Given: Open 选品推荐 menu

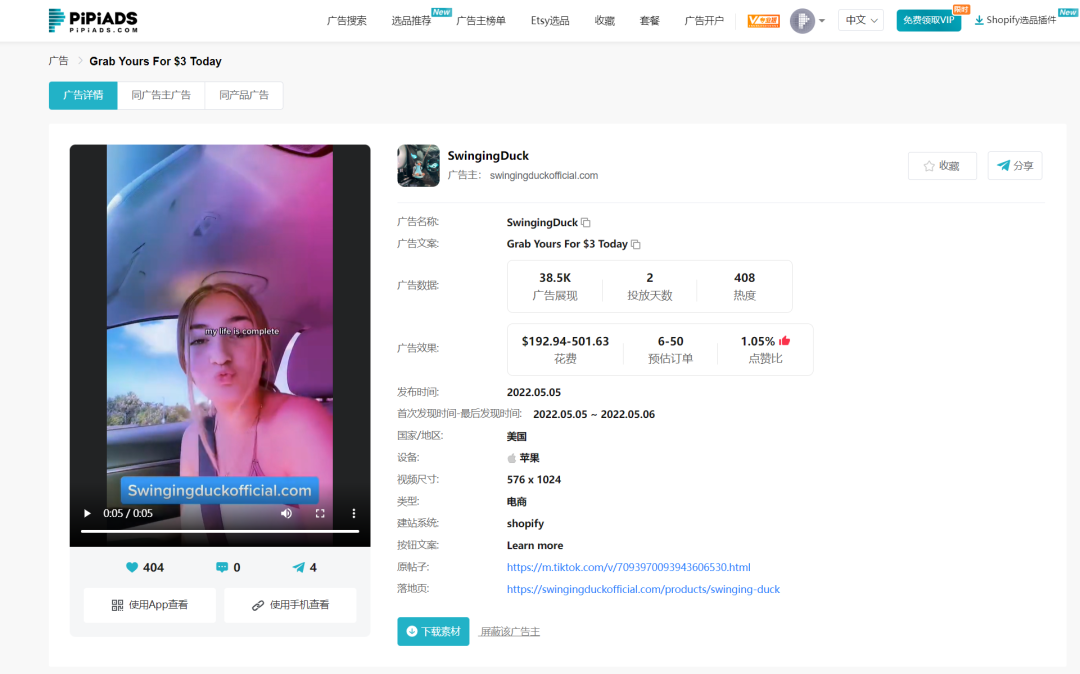Looking at the screenshot, I should [411, 21].
